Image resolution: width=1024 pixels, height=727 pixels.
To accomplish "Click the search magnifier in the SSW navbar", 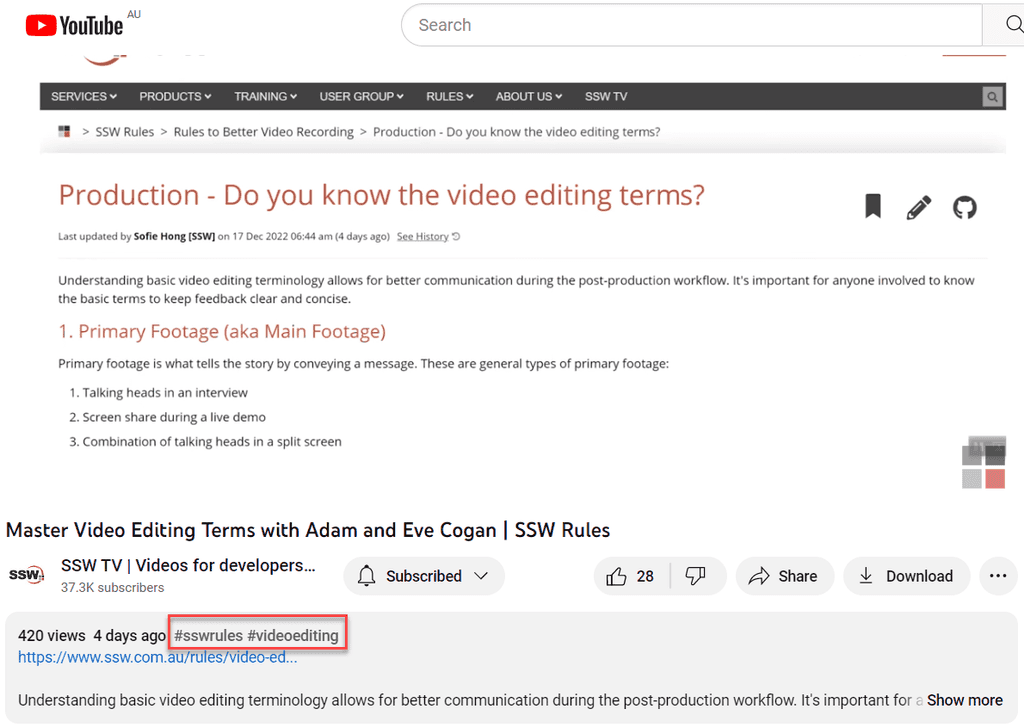I will click(991, 96).
